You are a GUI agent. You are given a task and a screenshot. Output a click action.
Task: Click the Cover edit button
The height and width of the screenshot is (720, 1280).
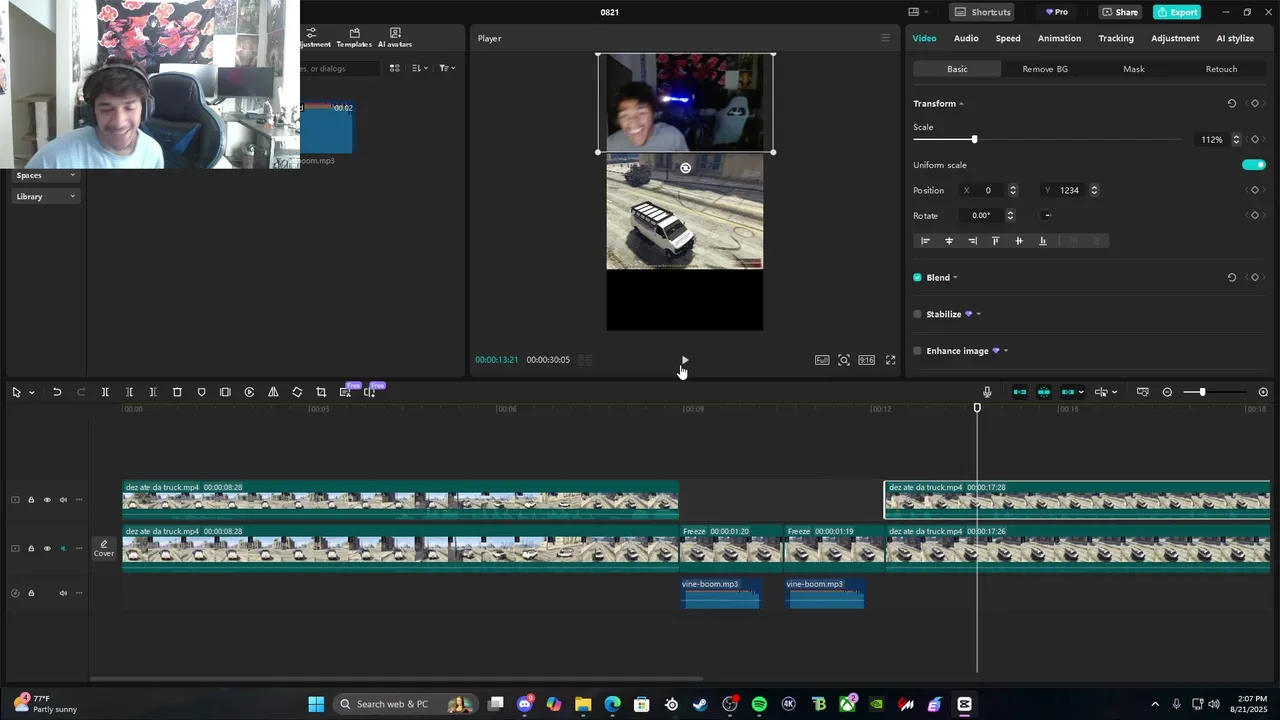tap(104, 548)
